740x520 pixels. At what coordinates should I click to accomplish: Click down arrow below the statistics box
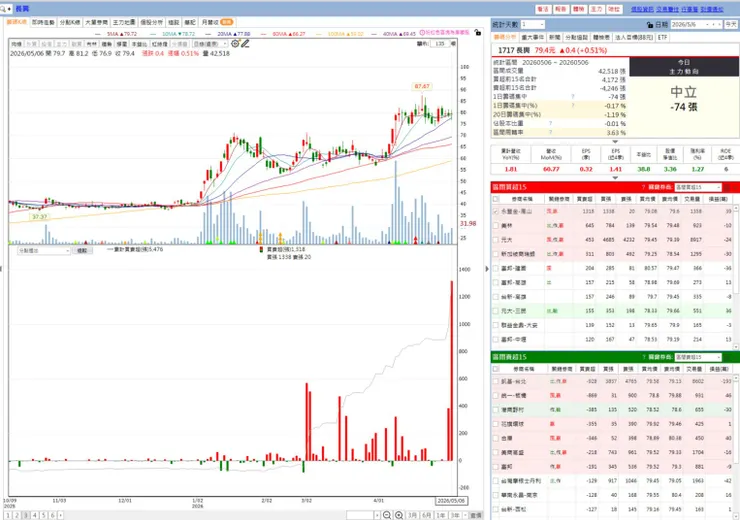[615, 142]
